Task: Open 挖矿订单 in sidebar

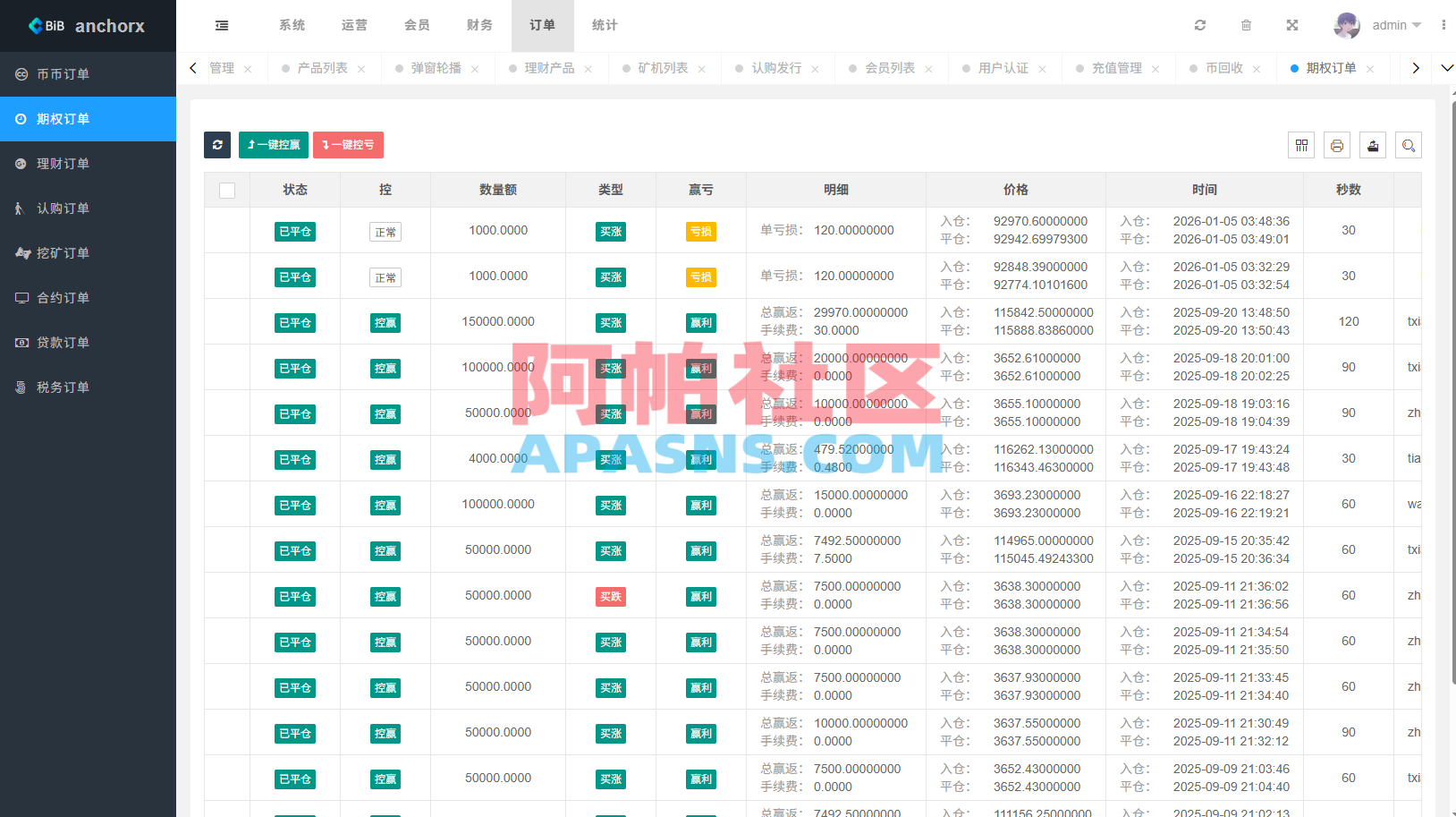Action: point(88,253)
